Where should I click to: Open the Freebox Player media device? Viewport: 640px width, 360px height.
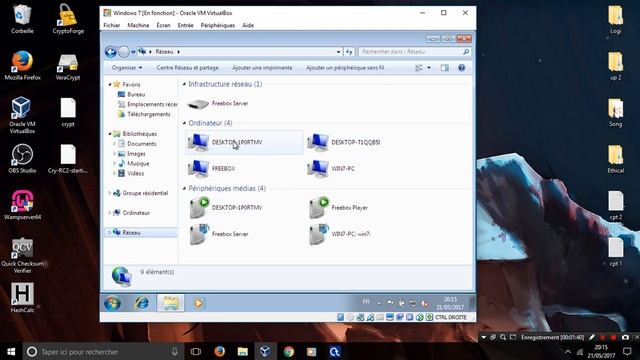(x=339, y=207)
